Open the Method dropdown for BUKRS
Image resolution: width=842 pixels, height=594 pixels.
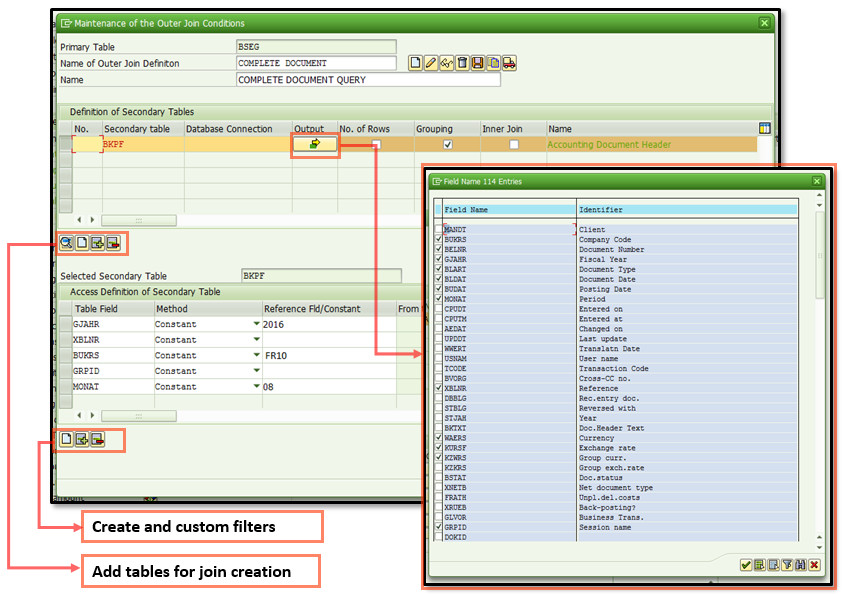pos(256,355)
